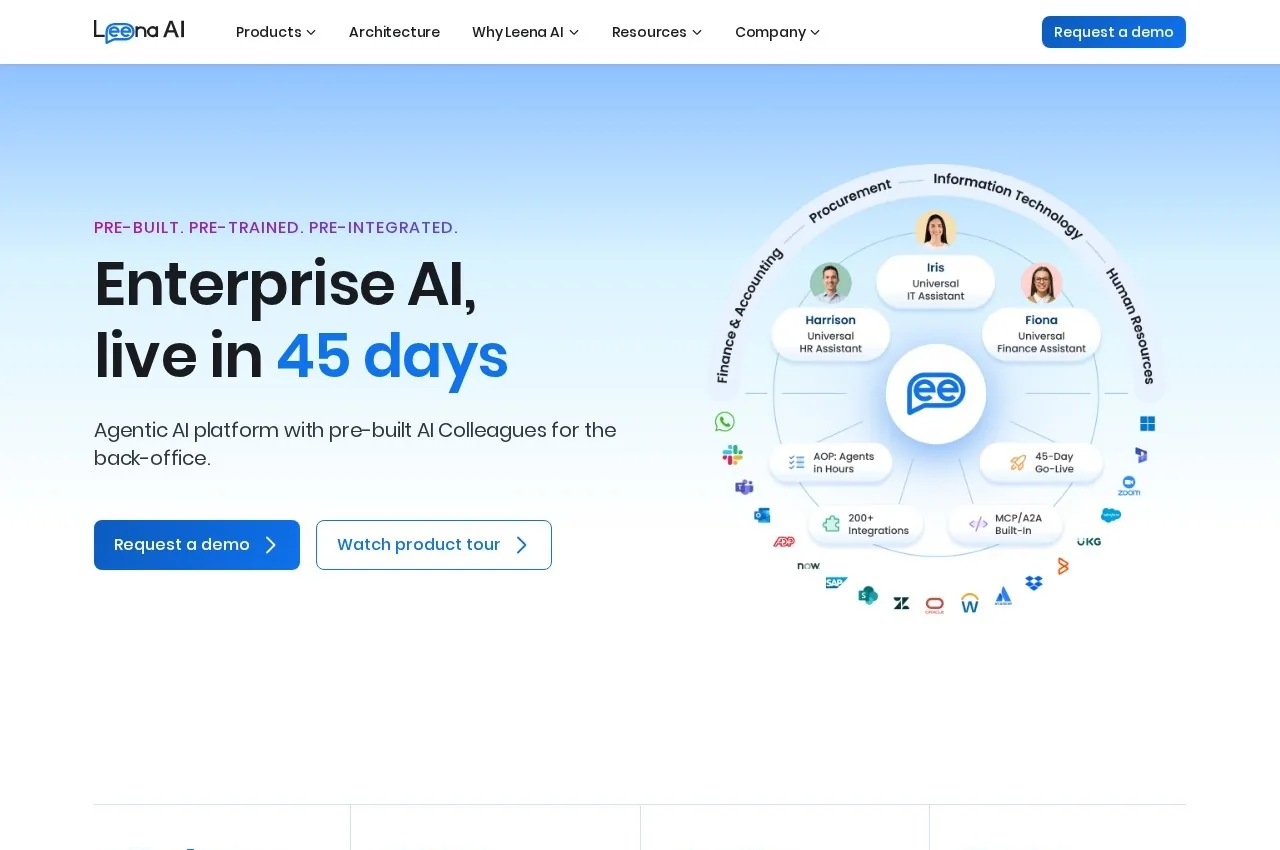Click the central Leena chat-bubble logo
This screenshot has width=1280, height=850.
(936, 393)
